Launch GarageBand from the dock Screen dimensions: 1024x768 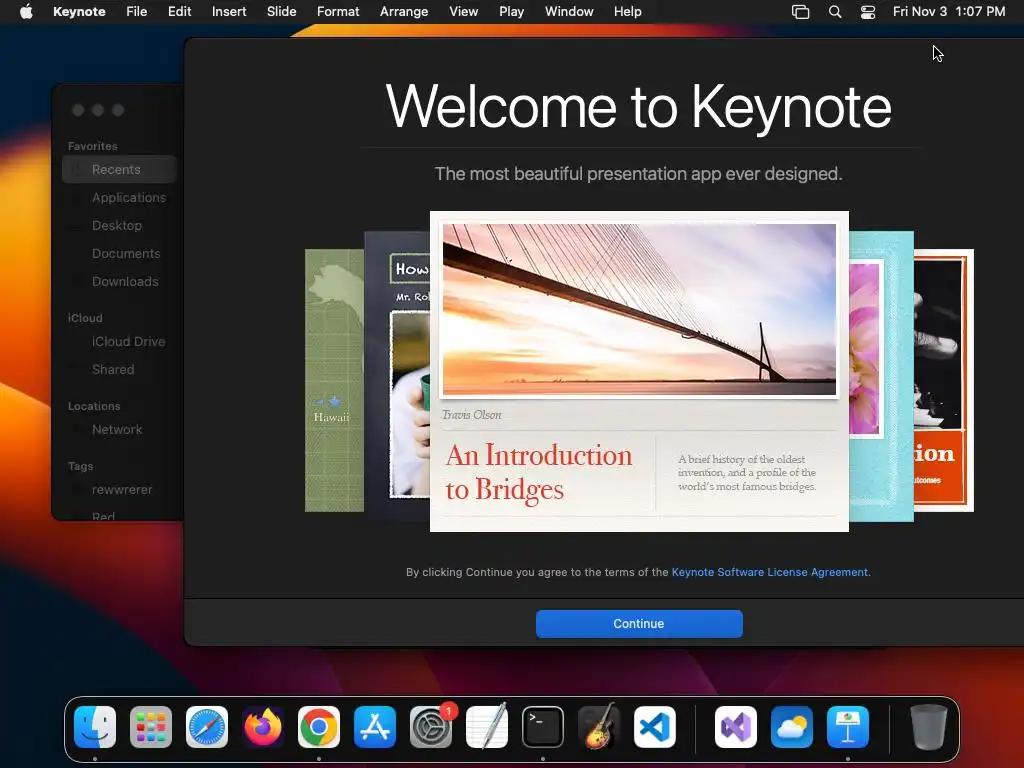coord(599,727)
